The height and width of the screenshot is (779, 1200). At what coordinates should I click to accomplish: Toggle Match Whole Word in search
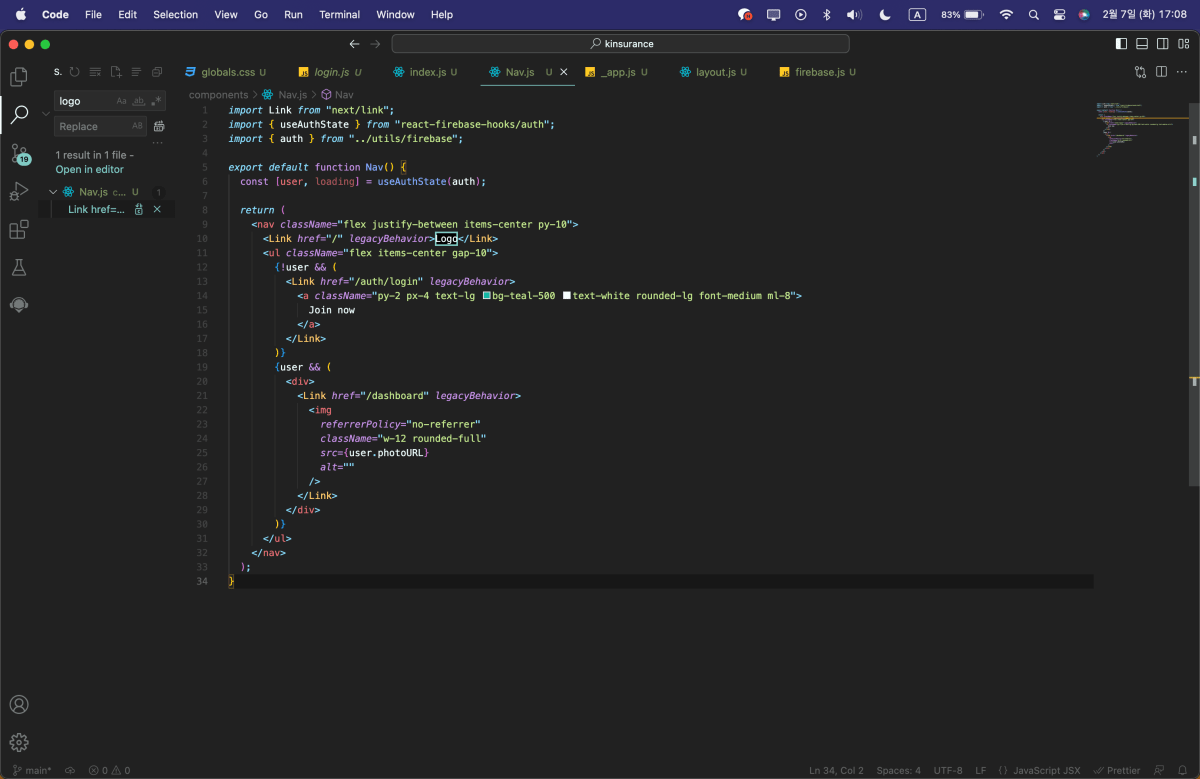(140, 100)
